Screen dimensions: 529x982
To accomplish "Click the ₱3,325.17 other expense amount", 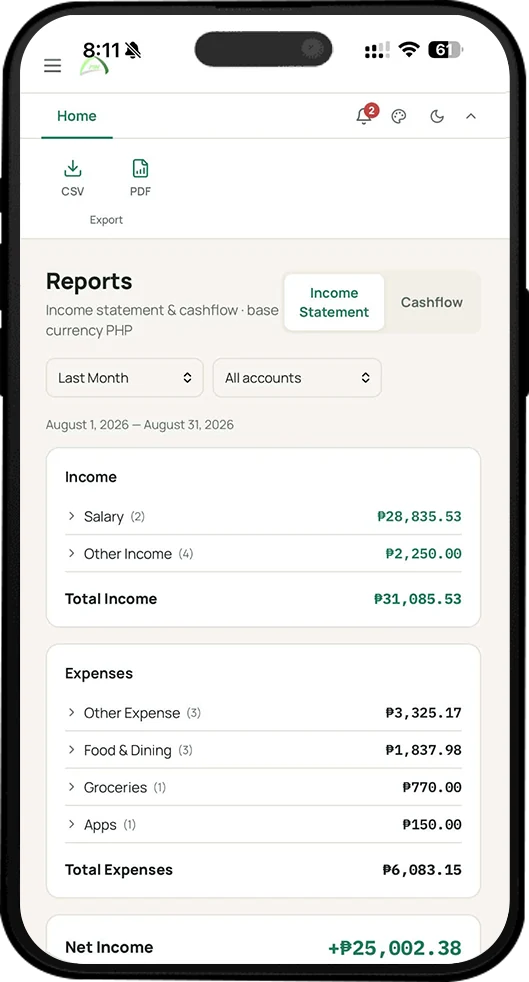I will coord(424,713).
